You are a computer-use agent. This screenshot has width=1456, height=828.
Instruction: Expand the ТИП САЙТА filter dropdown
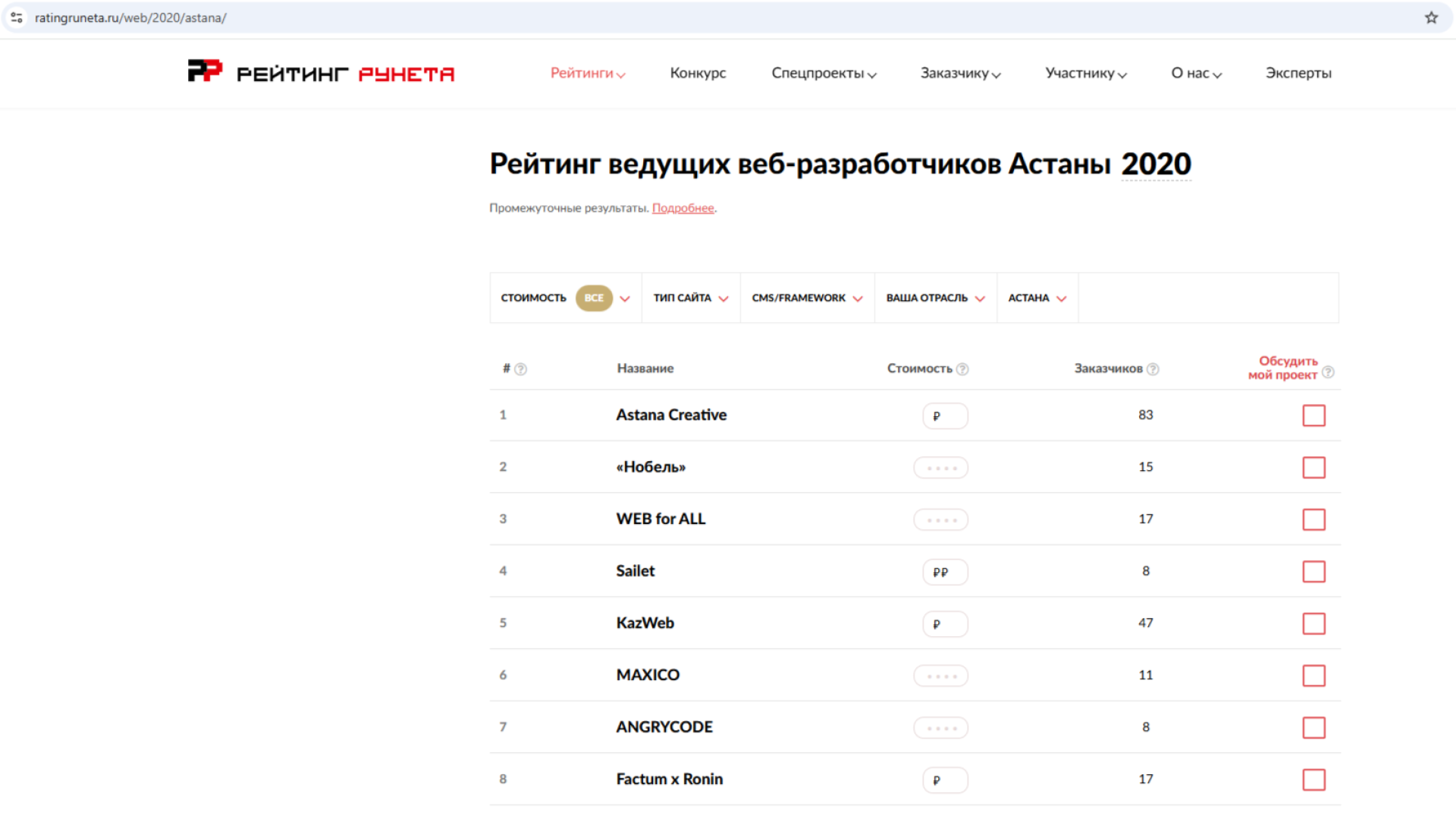click(690, 298)
